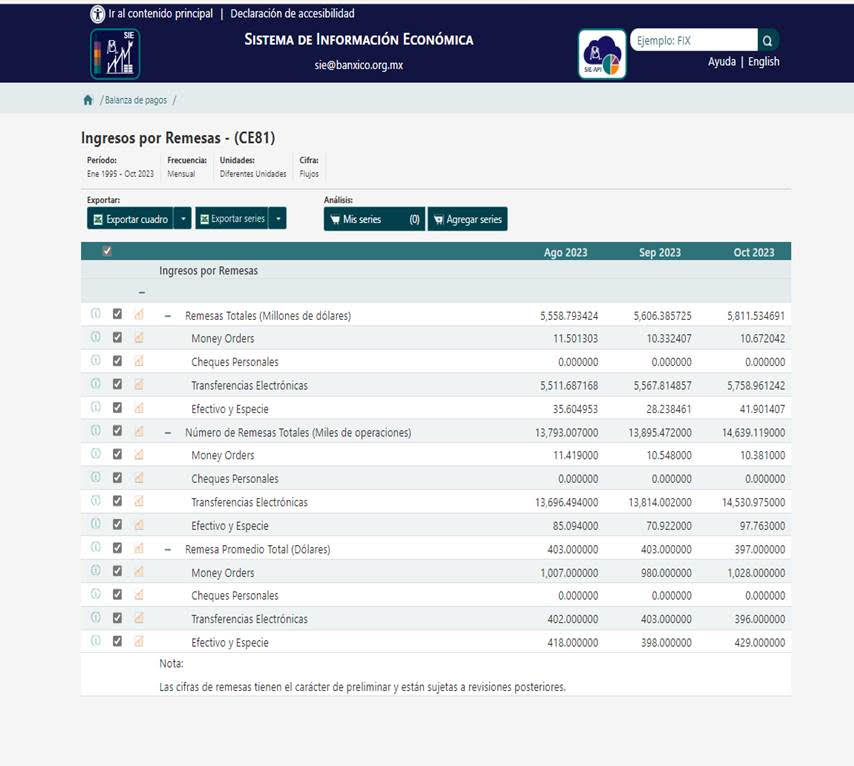
Task: Click the search magnifier button
Action: click(x=768, y=41)
